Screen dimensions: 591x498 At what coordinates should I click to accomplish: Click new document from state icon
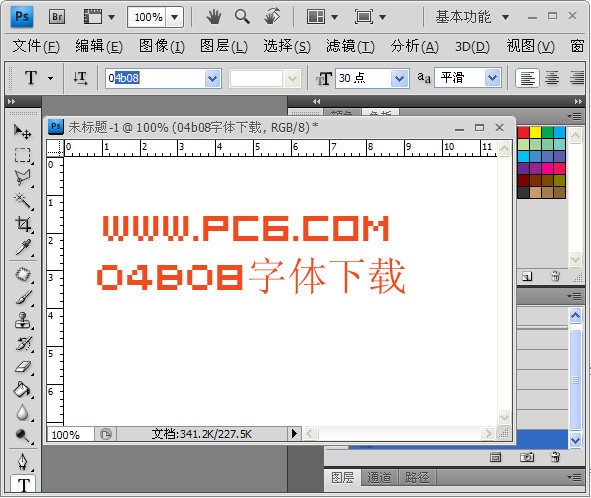point(496,457)
